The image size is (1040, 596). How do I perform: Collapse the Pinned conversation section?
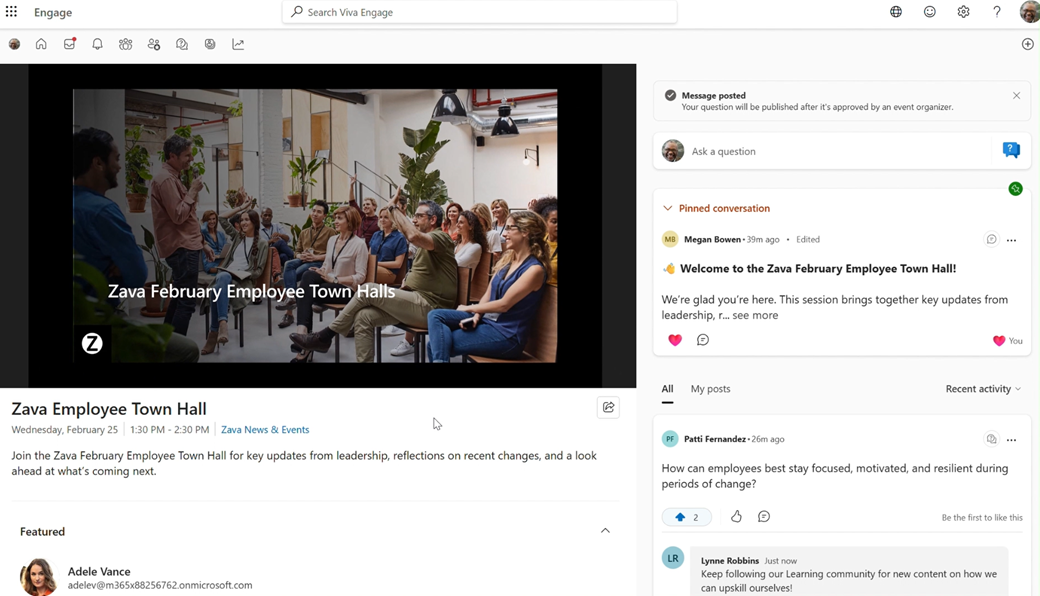tap(667, 208)
